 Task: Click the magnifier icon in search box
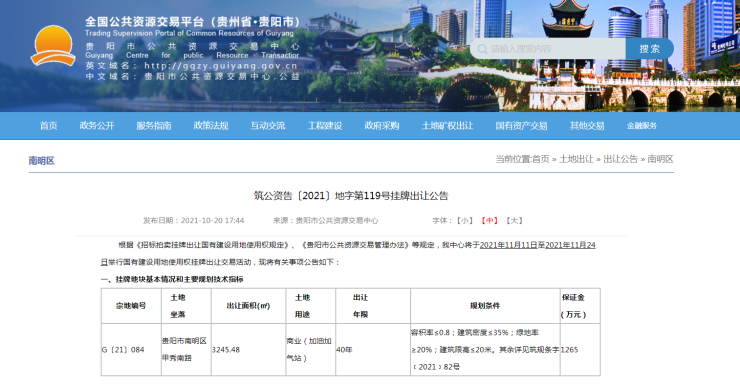482,49
